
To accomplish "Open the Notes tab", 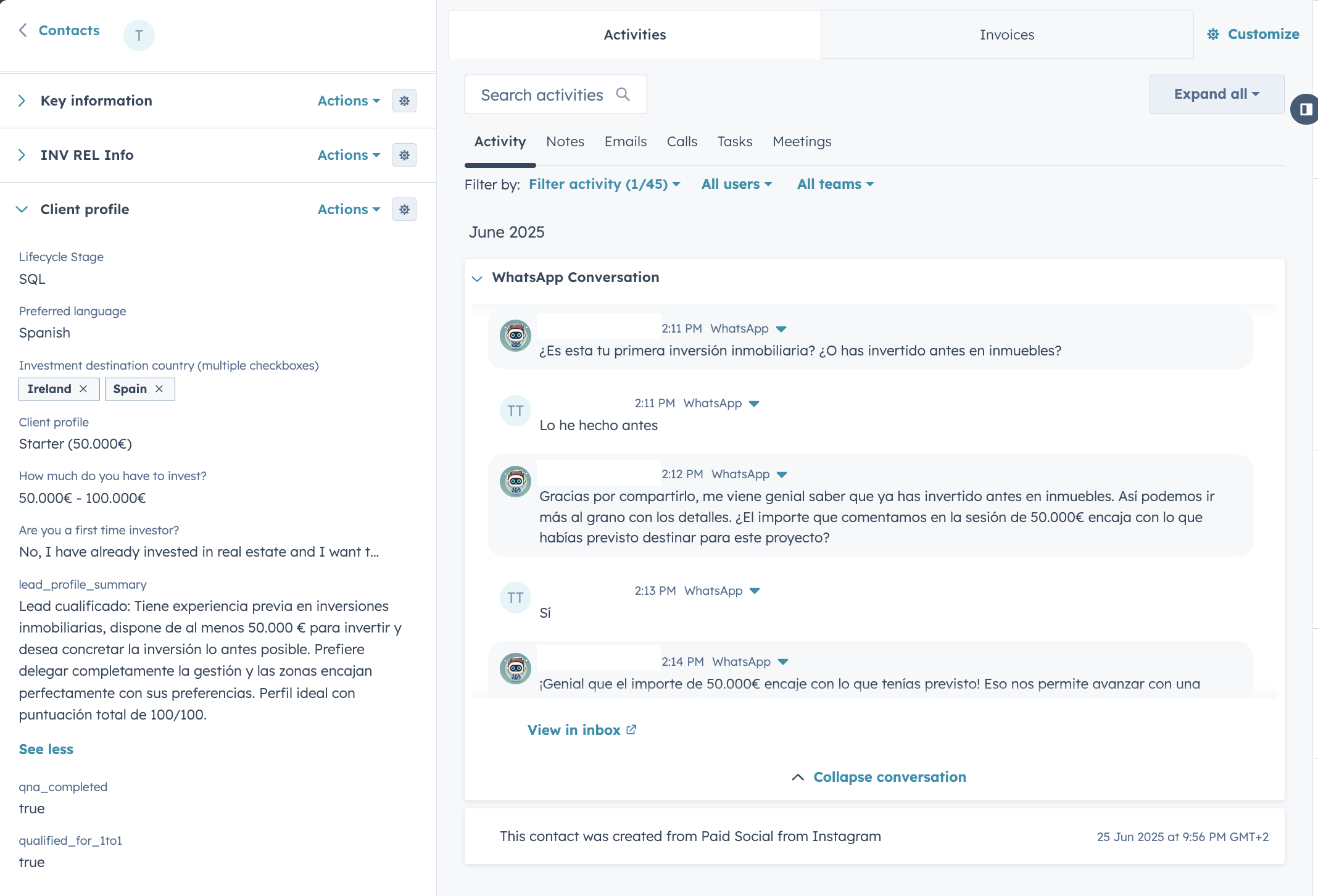I will pyautogui.click(x=565, y=141).
